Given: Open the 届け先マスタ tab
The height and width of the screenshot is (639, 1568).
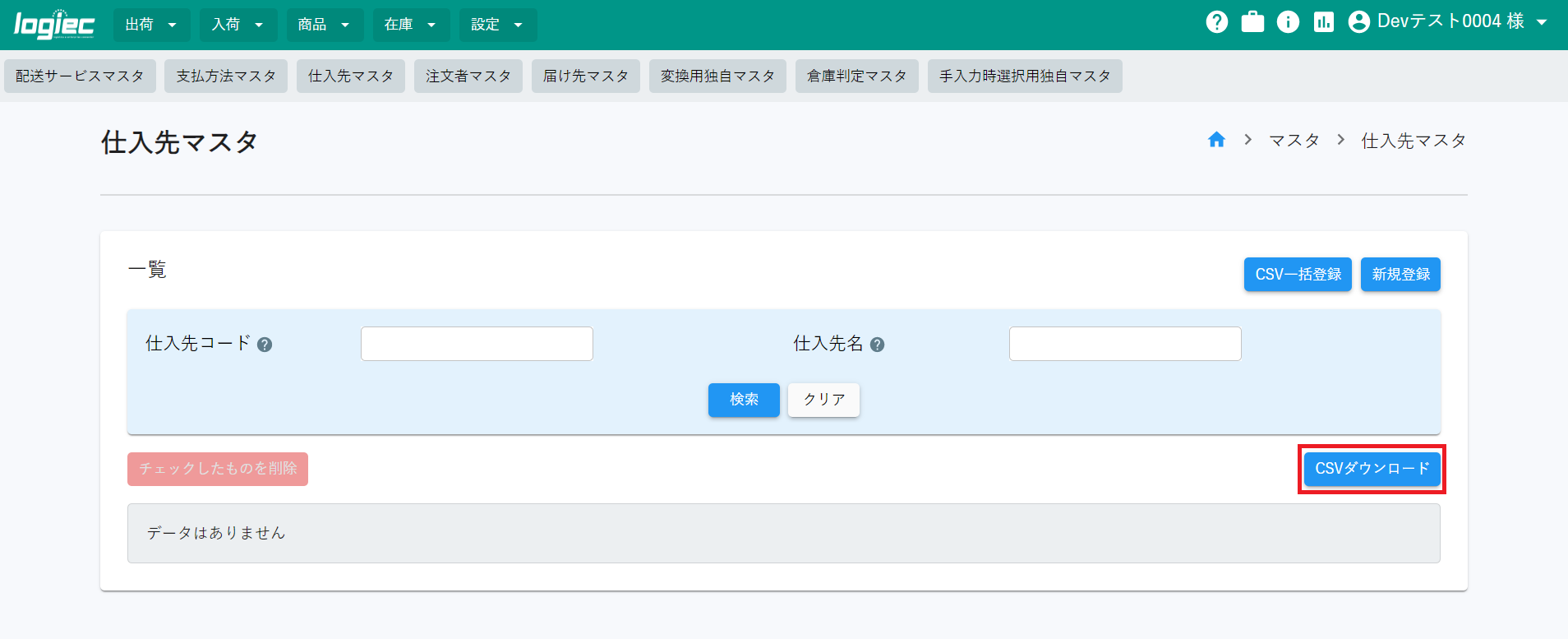Looking at the screenshot, I should pos(586,76).
